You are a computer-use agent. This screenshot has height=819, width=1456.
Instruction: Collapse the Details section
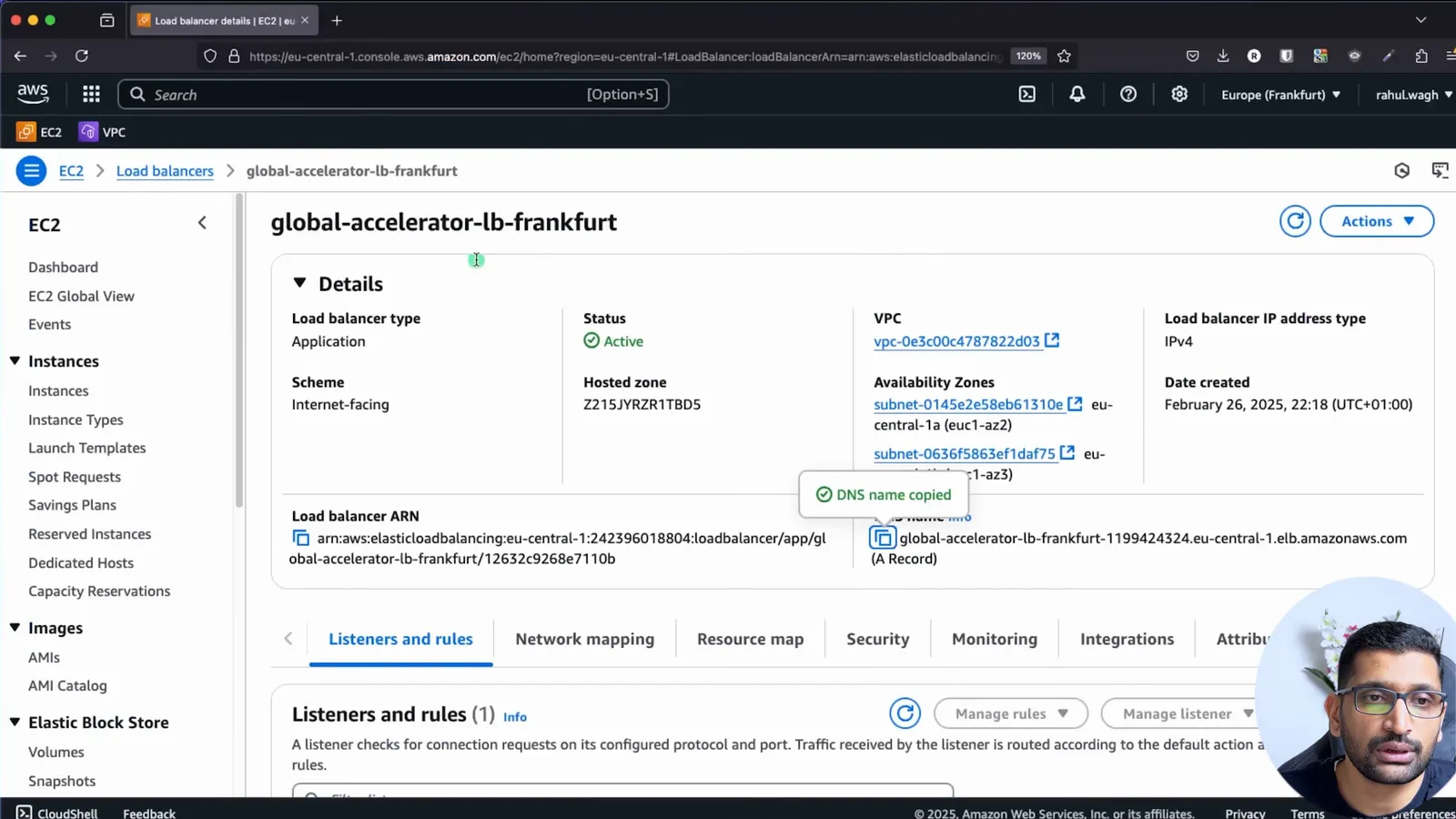tap(299, 283)
